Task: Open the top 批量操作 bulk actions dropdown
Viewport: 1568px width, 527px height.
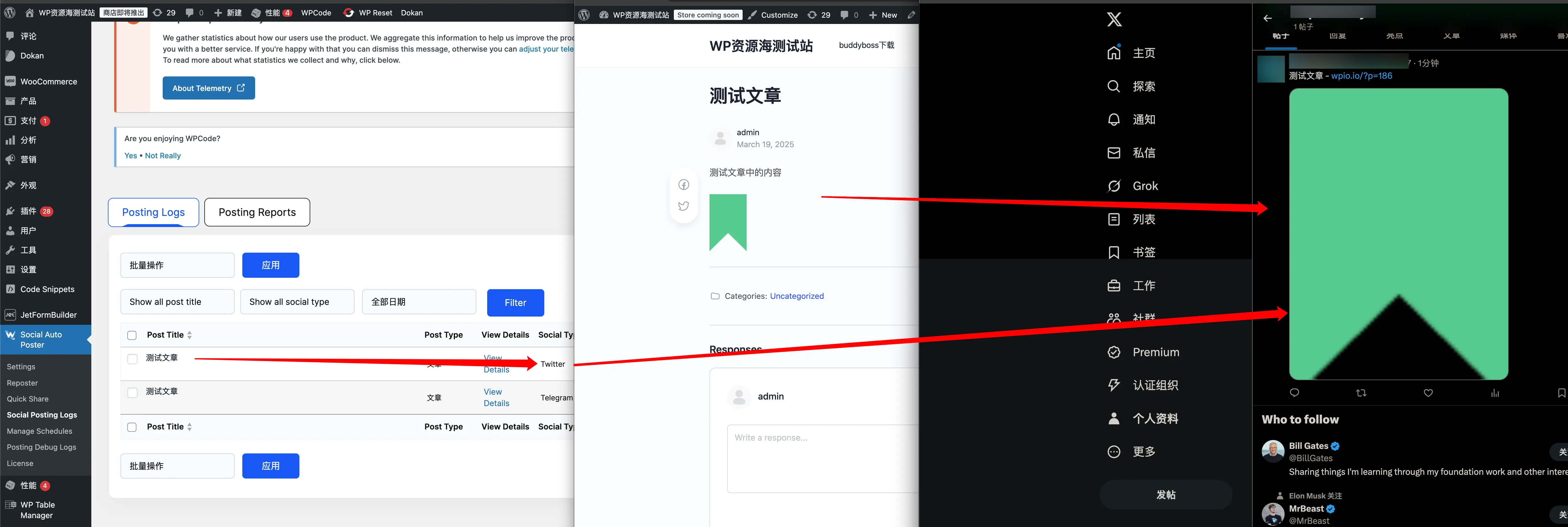Action: coord(177,265)
